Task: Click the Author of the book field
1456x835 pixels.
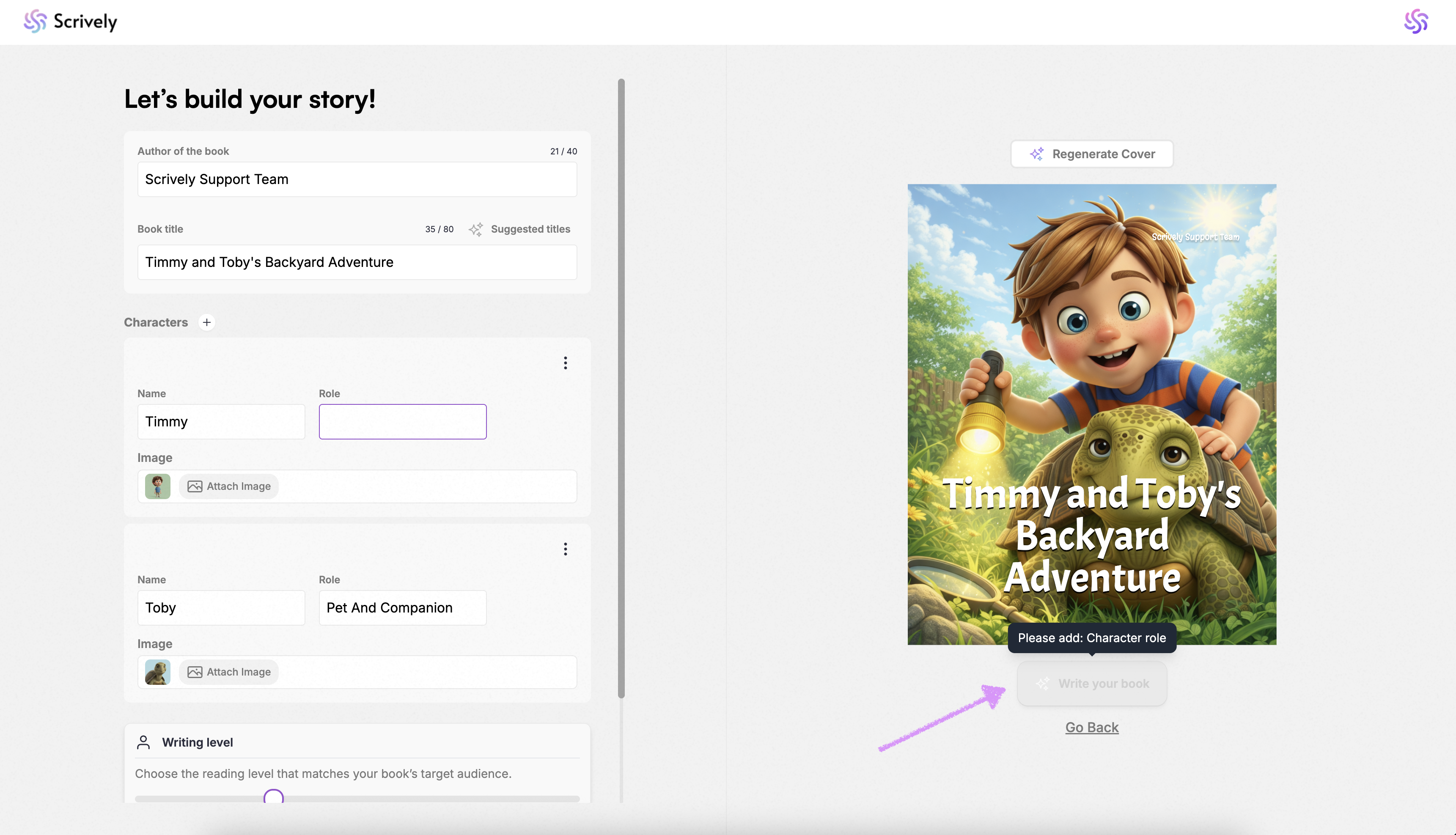Action: click(357, 179)
